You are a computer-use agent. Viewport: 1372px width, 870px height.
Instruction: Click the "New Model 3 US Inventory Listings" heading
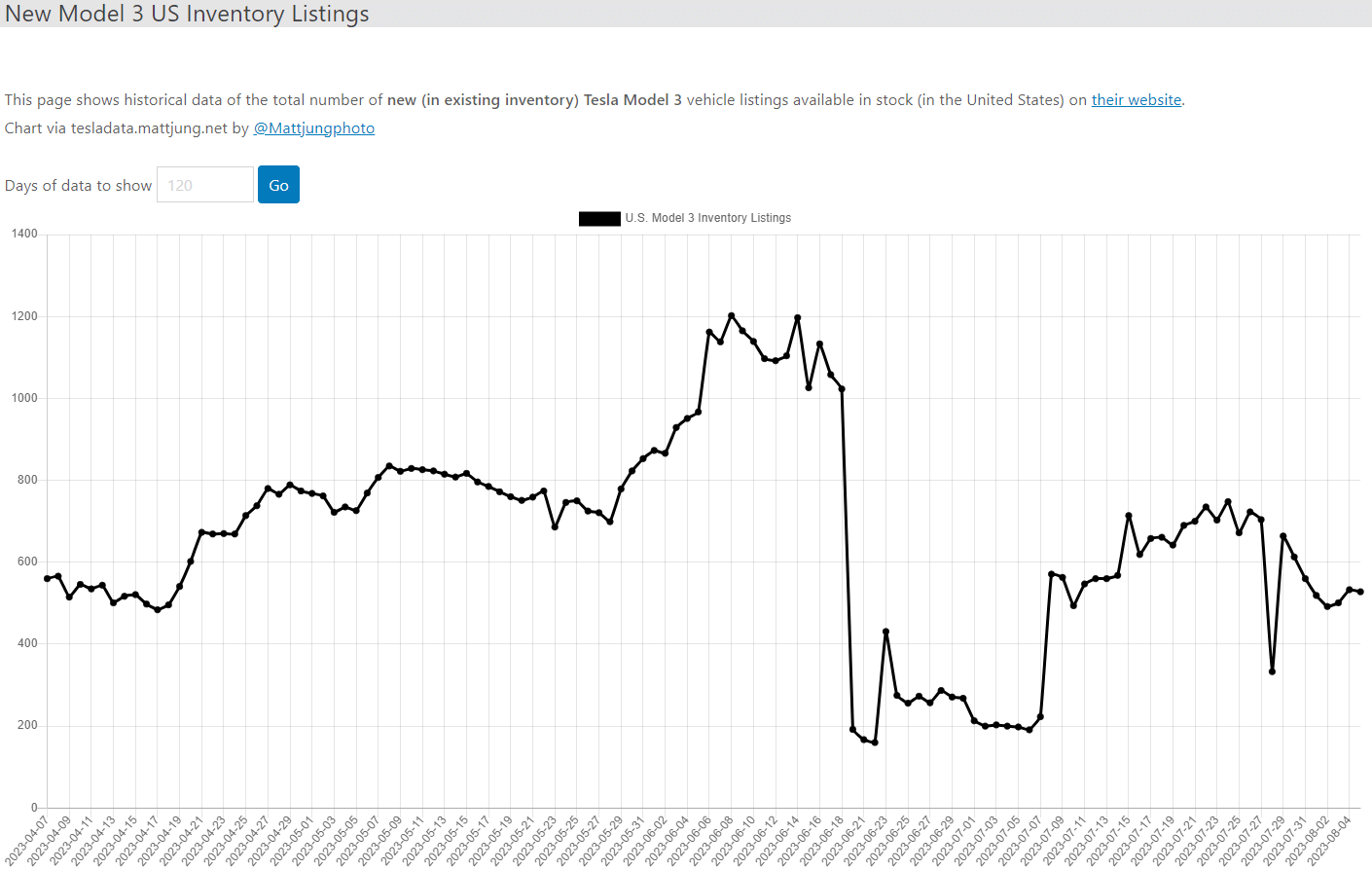coord(187,14)
